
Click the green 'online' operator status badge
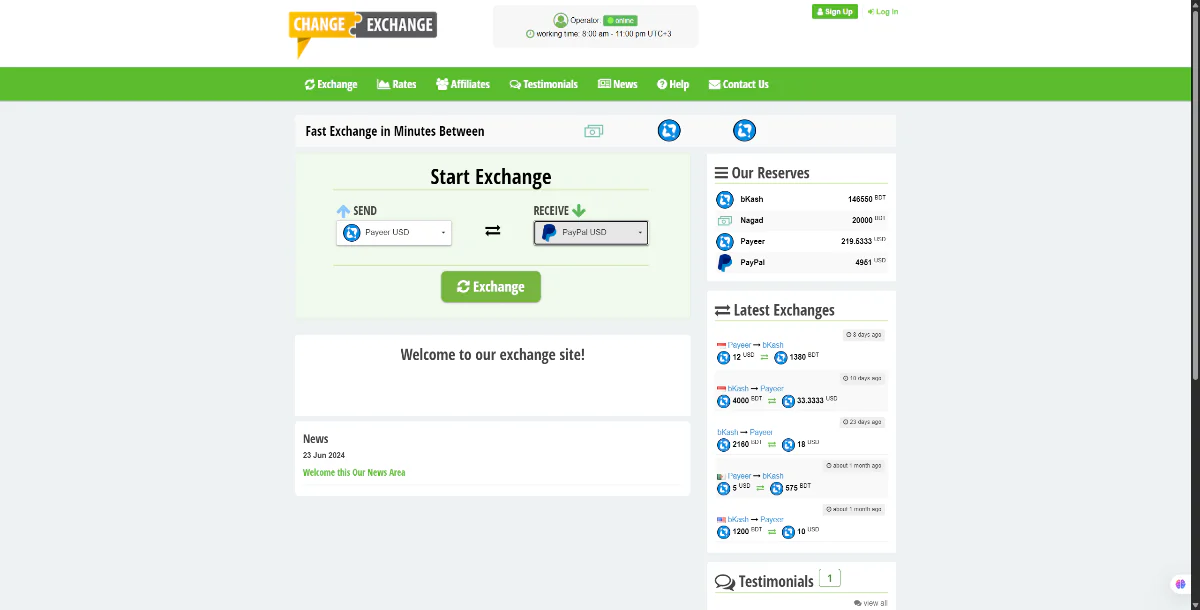[x=620, y=20]
